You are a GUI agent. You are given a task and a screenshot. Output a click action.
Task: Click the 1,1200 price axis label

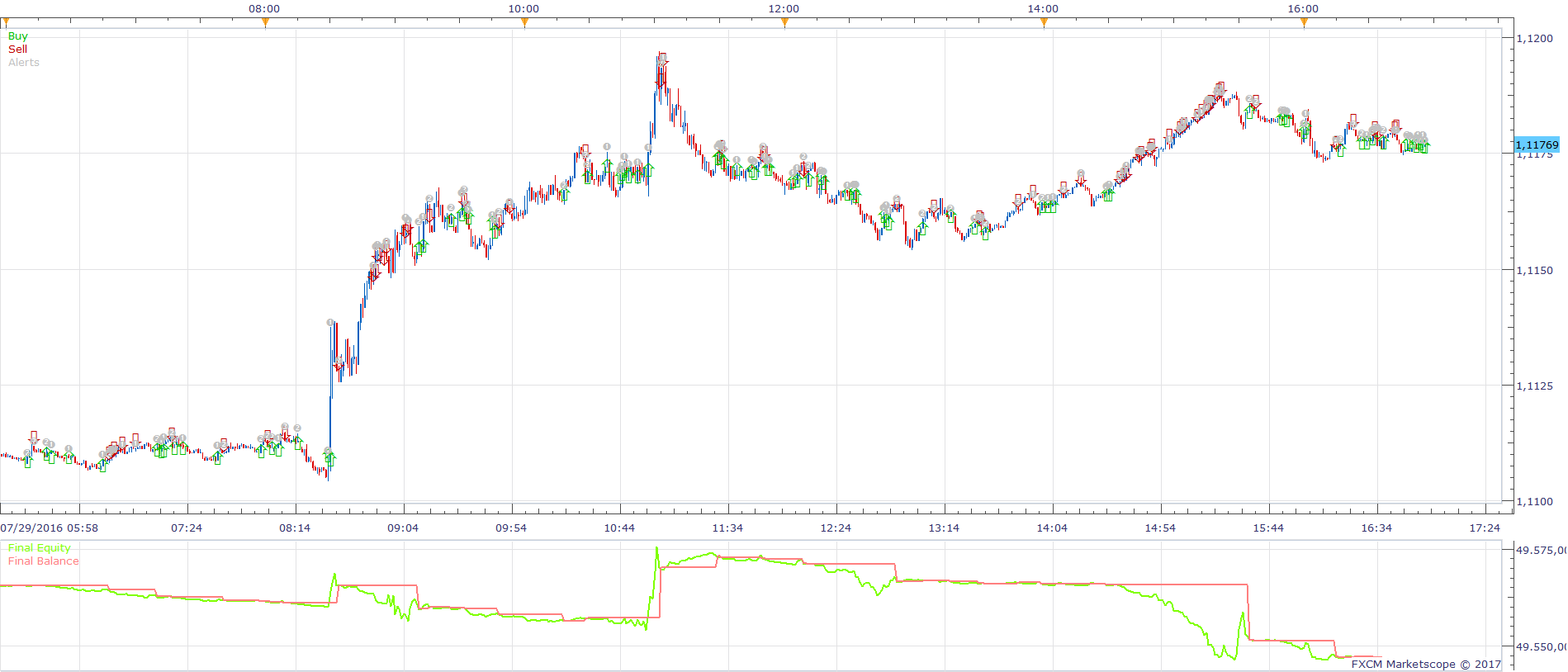point(1535,38)
